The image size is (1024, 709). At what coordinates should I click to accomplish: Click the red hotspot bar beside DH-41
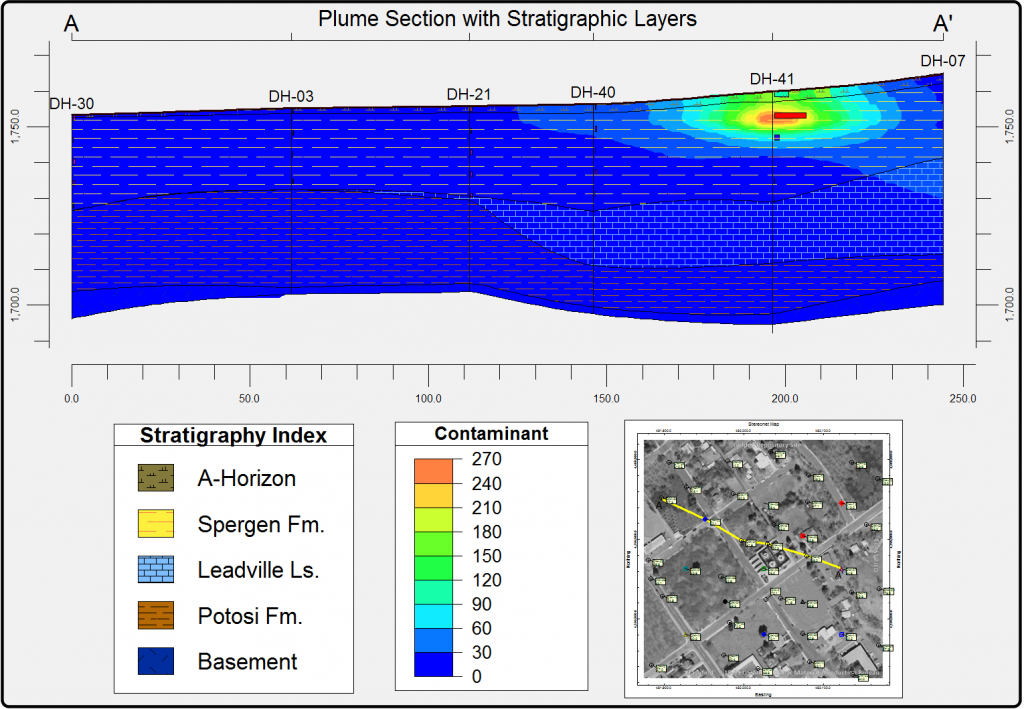[x=790, y=116]
